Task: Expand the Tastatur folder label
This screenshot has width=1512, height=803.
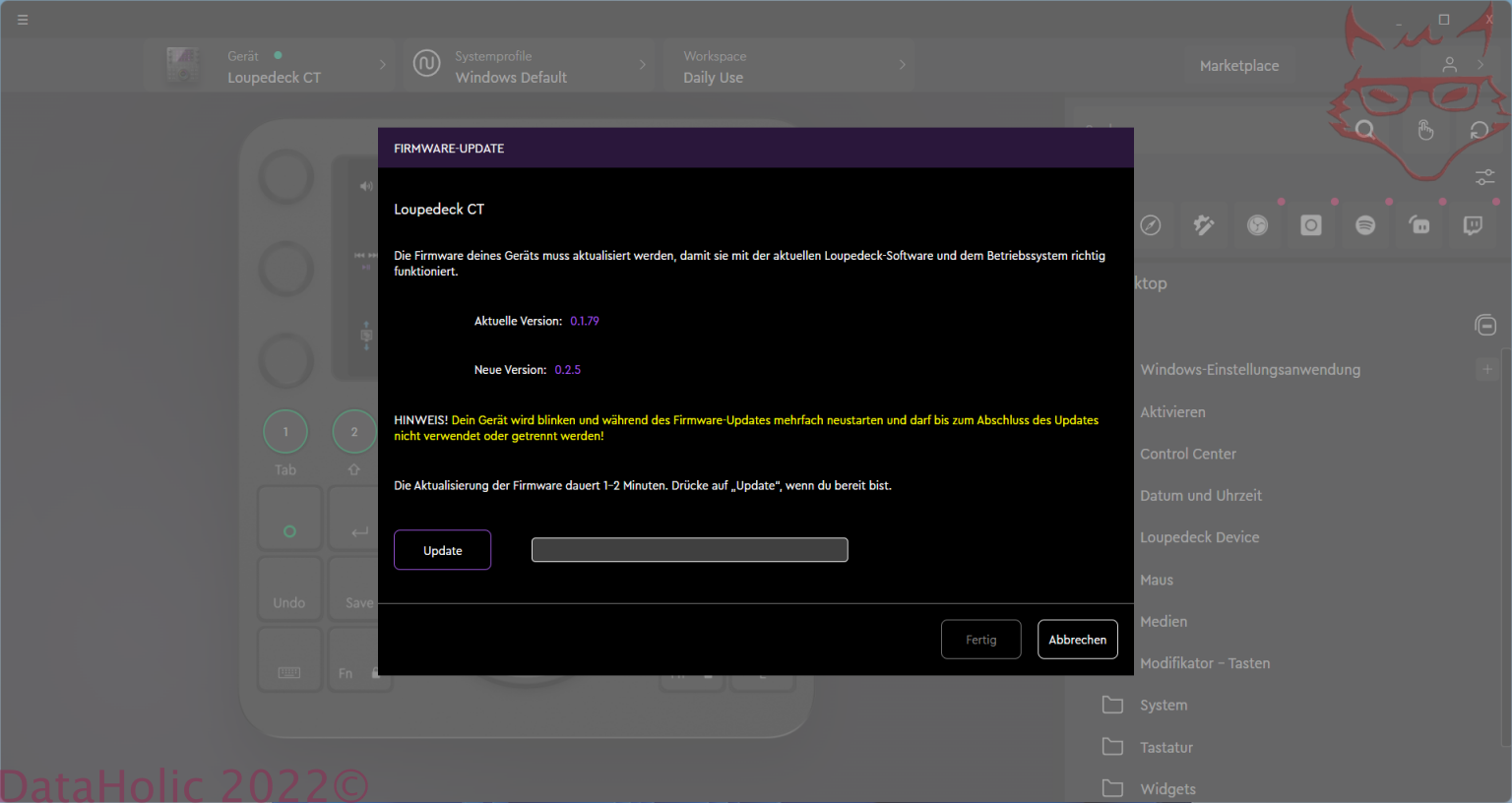Action: [x=1166, y=748]
